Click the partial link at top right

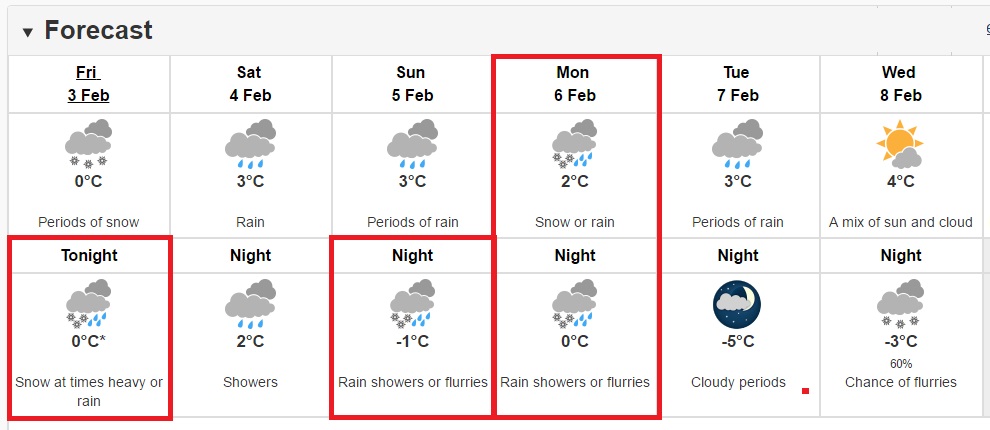point(987,29)
